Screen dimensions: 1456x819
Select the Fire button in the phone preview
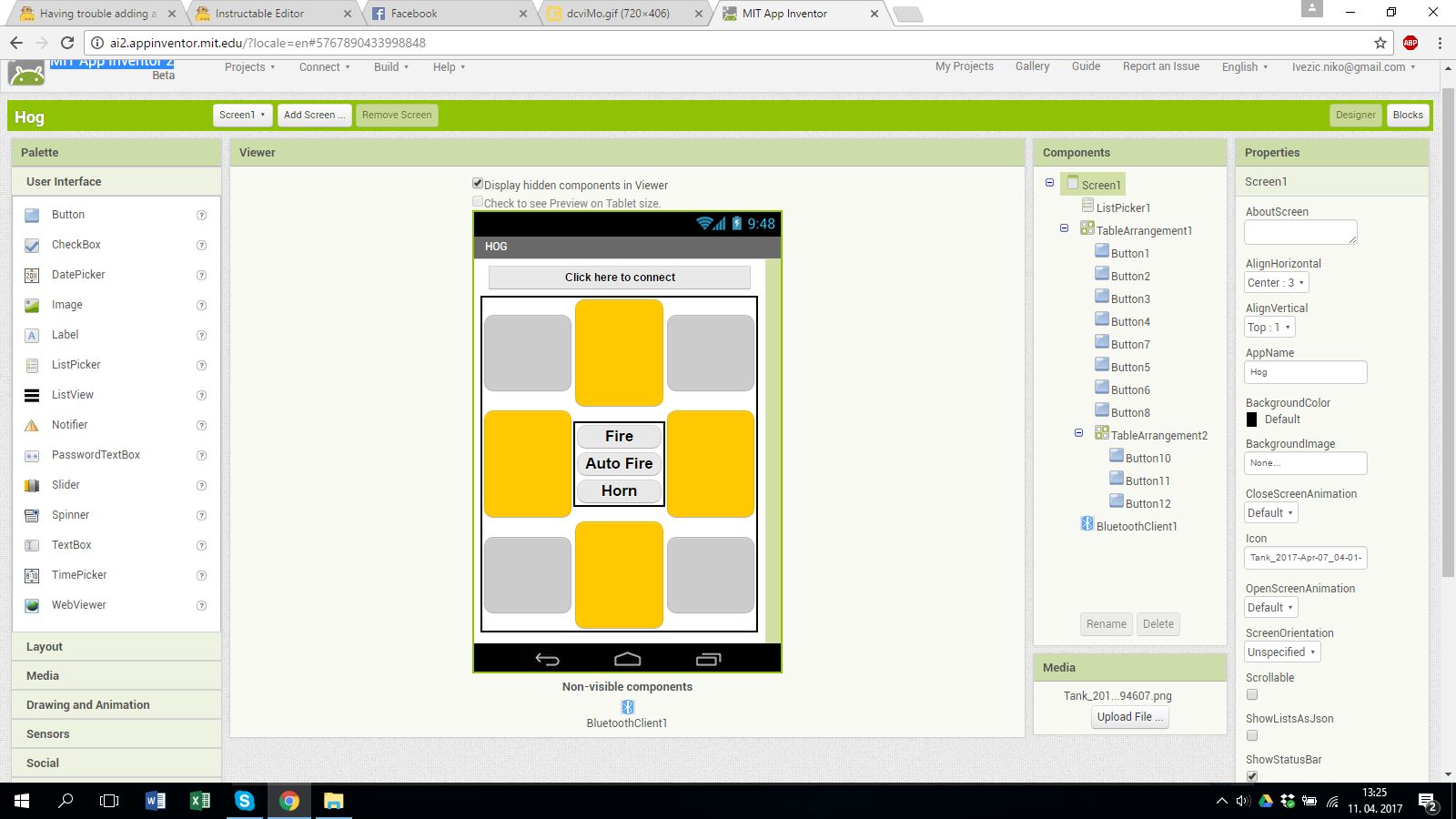point(619,437)
